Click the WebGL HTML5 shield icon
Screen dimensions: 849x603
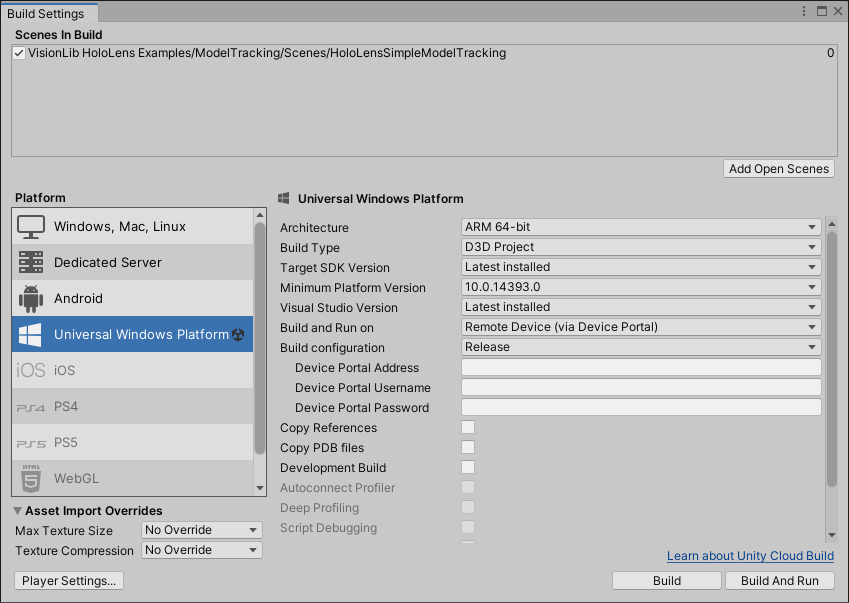coord(31,479)
